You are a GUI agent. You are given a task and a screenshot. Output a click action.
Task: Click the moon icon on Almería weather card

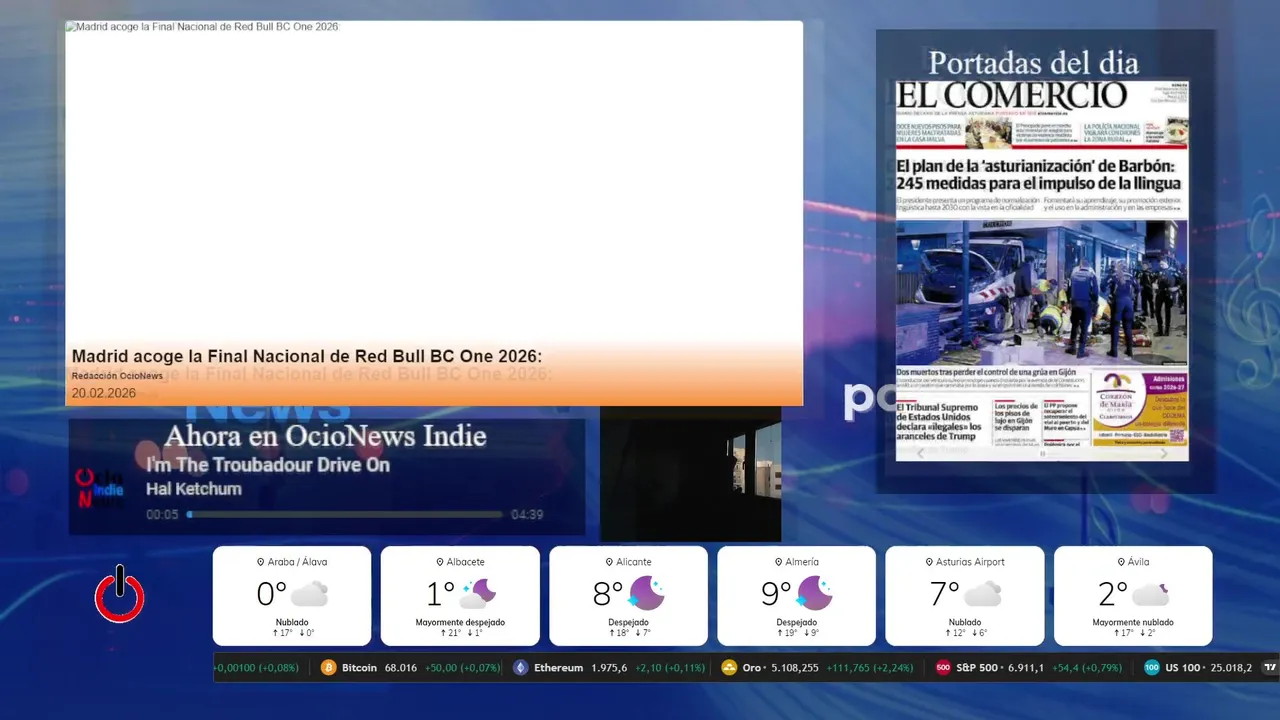click(814, 594)
